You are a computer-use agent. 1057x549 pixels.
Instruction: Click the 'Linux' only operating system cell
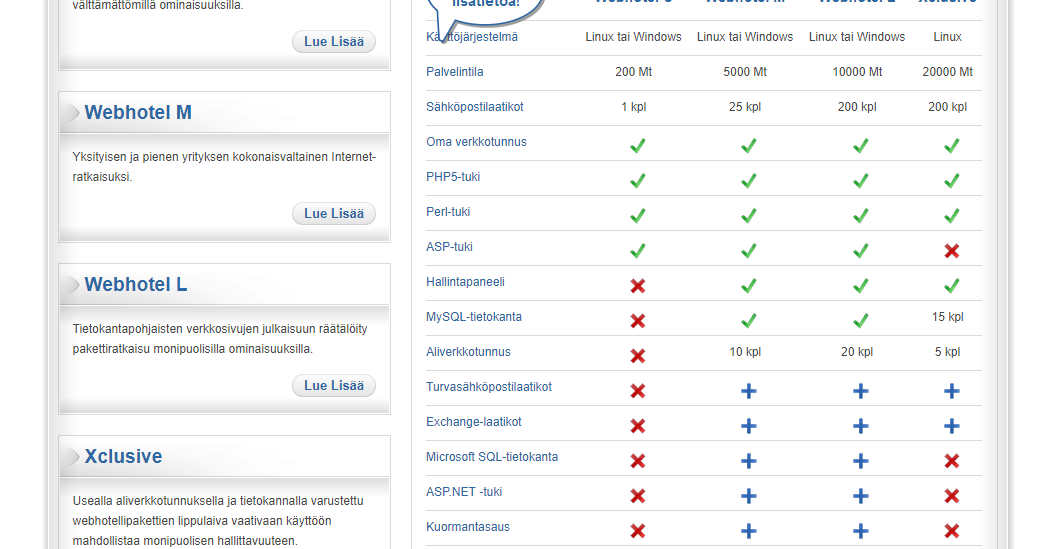pos(947,37)
